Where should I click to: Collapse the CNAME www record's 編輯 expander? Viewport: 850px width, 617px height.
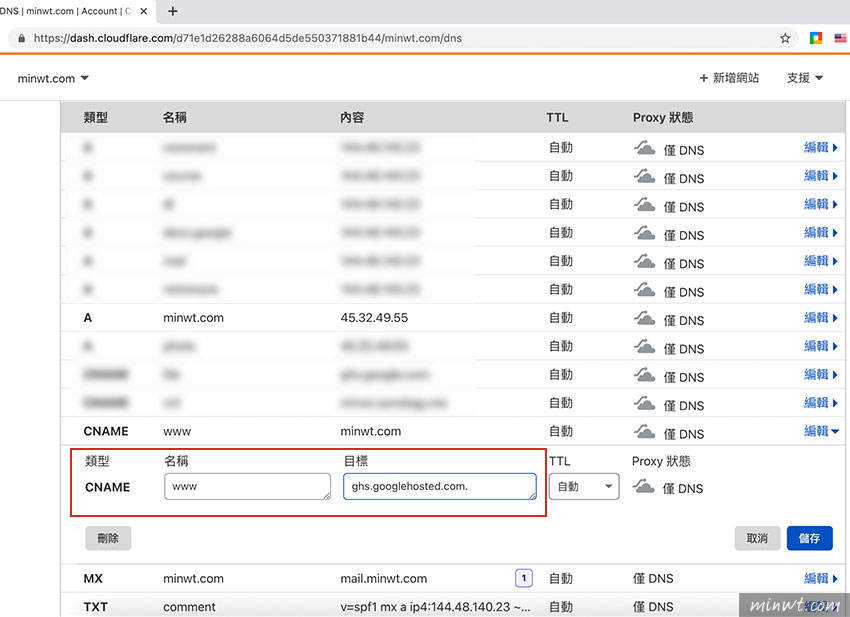(821, 432)
